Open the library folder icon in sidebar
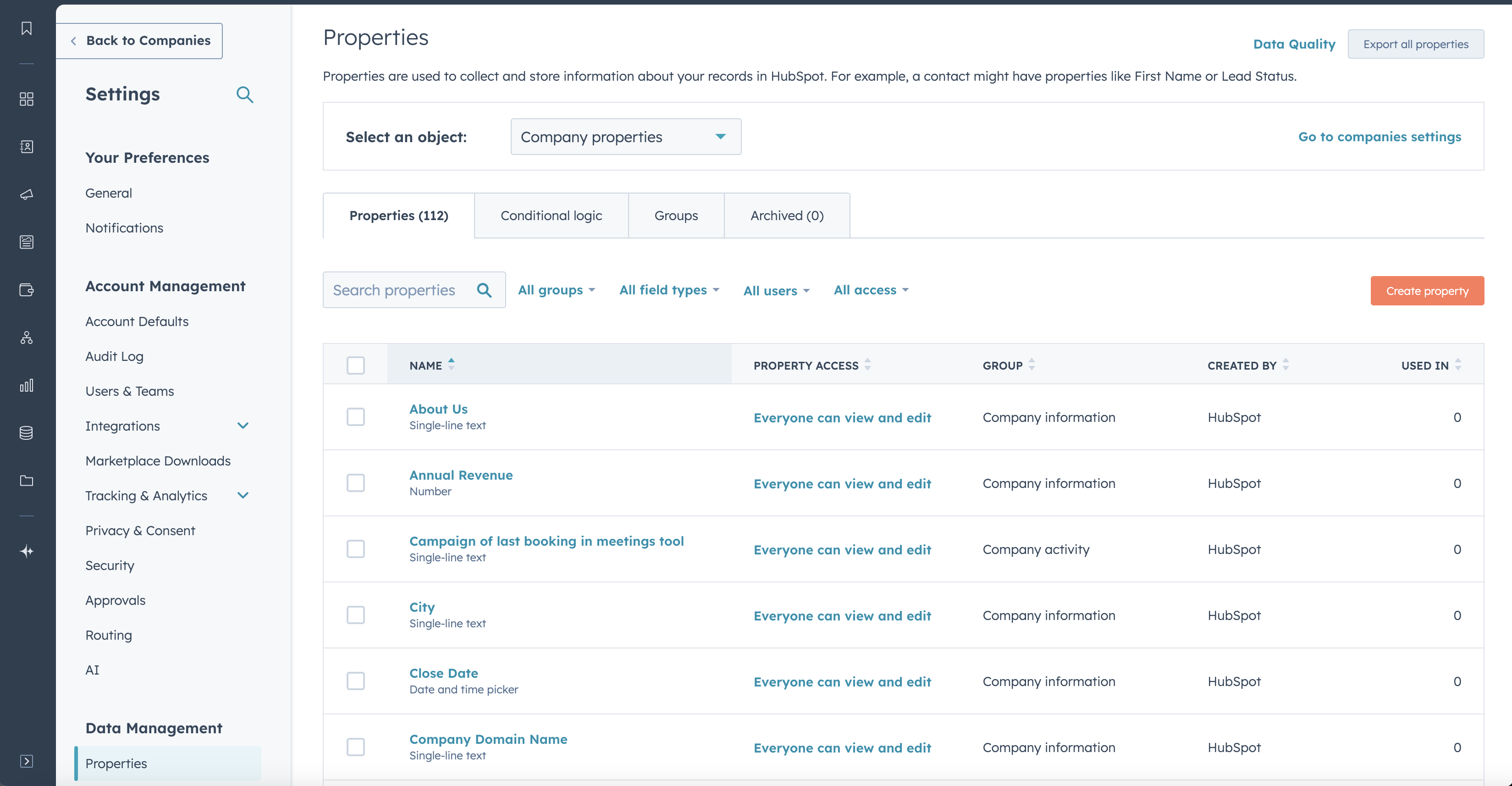The image size is (1512, 786). (x=27, y=481)
